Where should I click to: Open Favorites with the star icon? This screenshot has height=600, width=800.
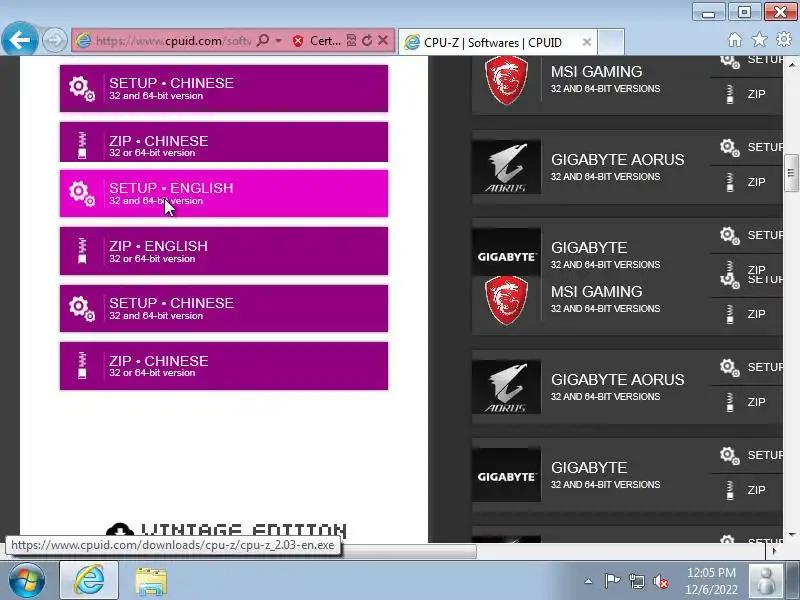[760, 39]
